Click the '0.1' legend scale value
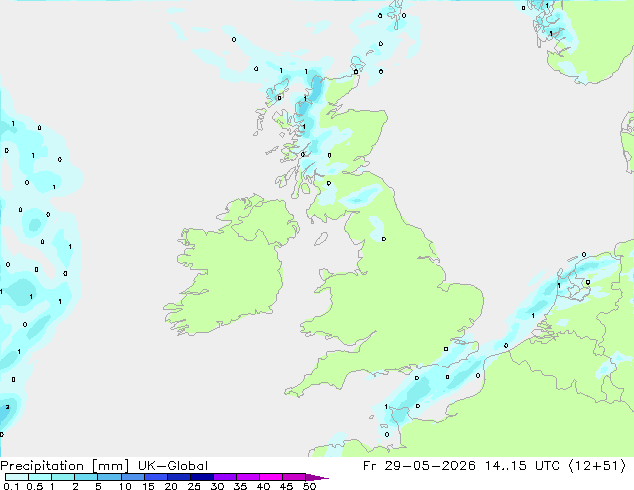634x490 pixels. click(11, 486)
